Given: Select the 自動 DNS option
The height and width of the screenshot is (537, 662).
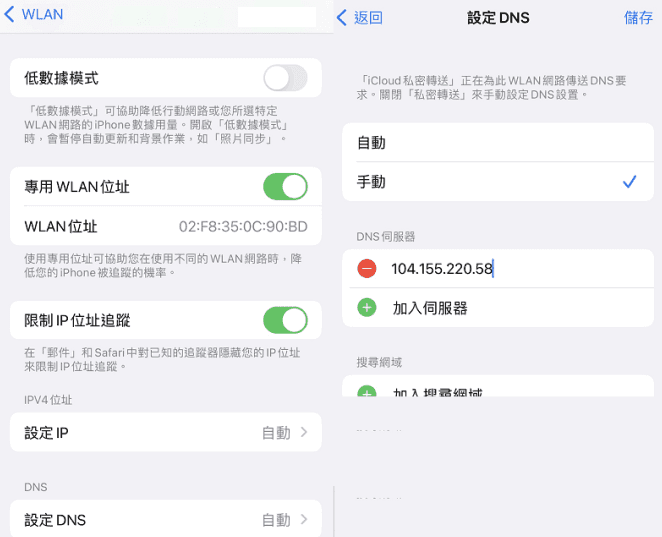Looking at the screenshot, I should (x=372, y=143).
